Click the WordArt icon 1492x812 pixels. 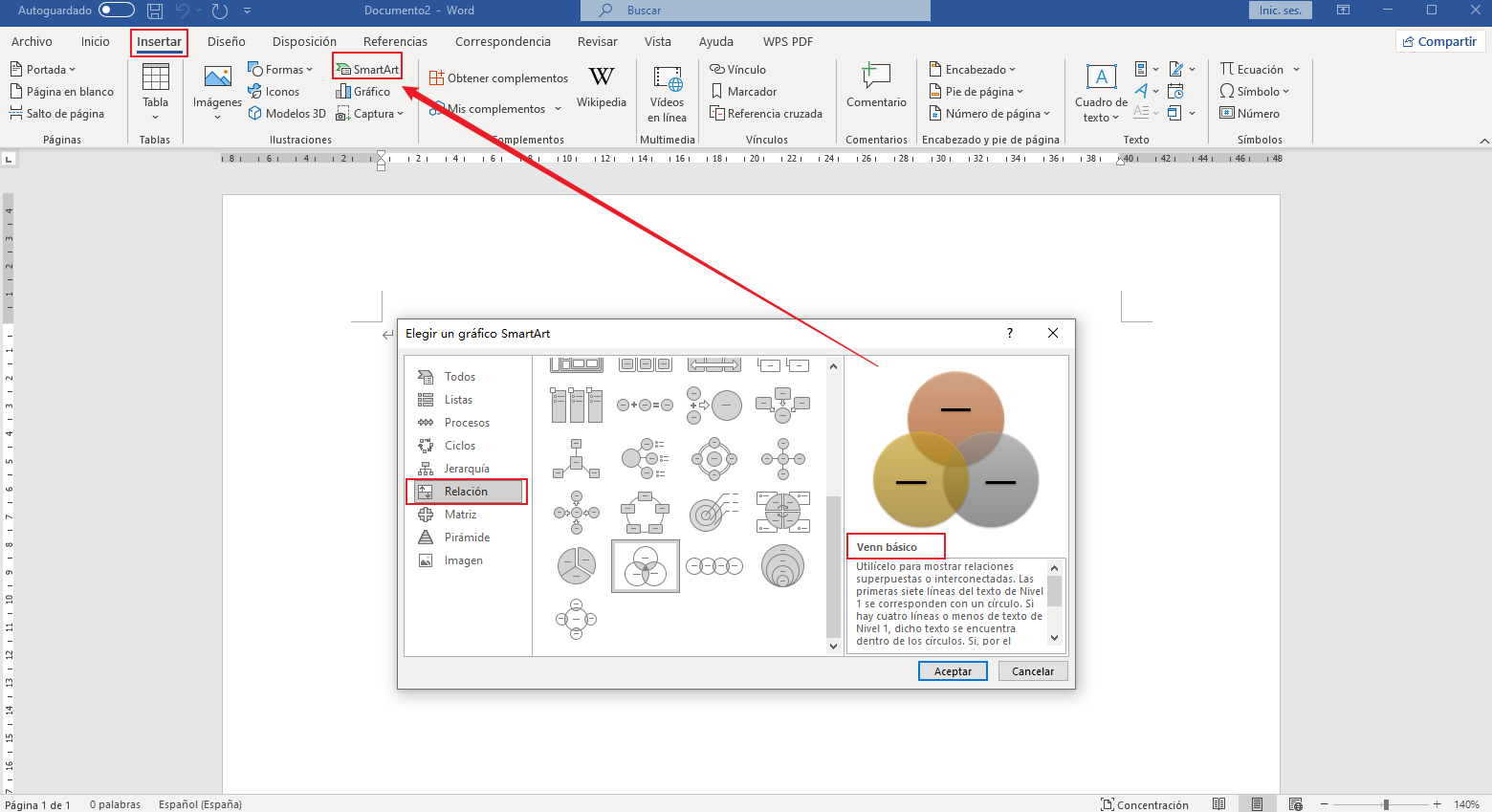(1142, 92)
